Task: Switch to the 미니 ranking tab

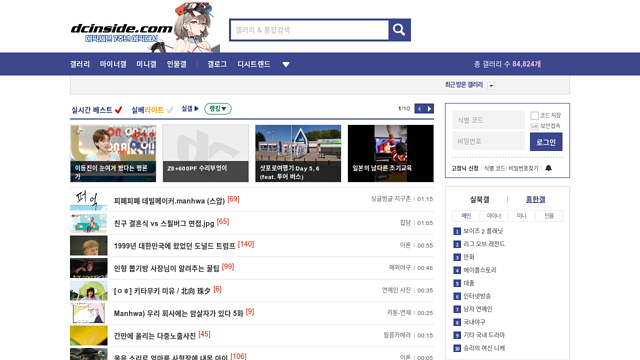Action: tap(521, 216)
